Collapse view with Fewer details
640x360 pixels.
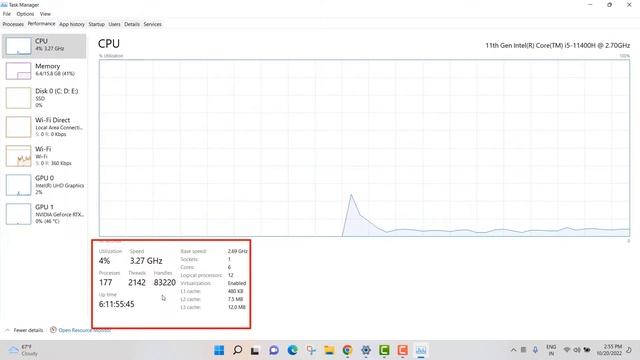24,330
